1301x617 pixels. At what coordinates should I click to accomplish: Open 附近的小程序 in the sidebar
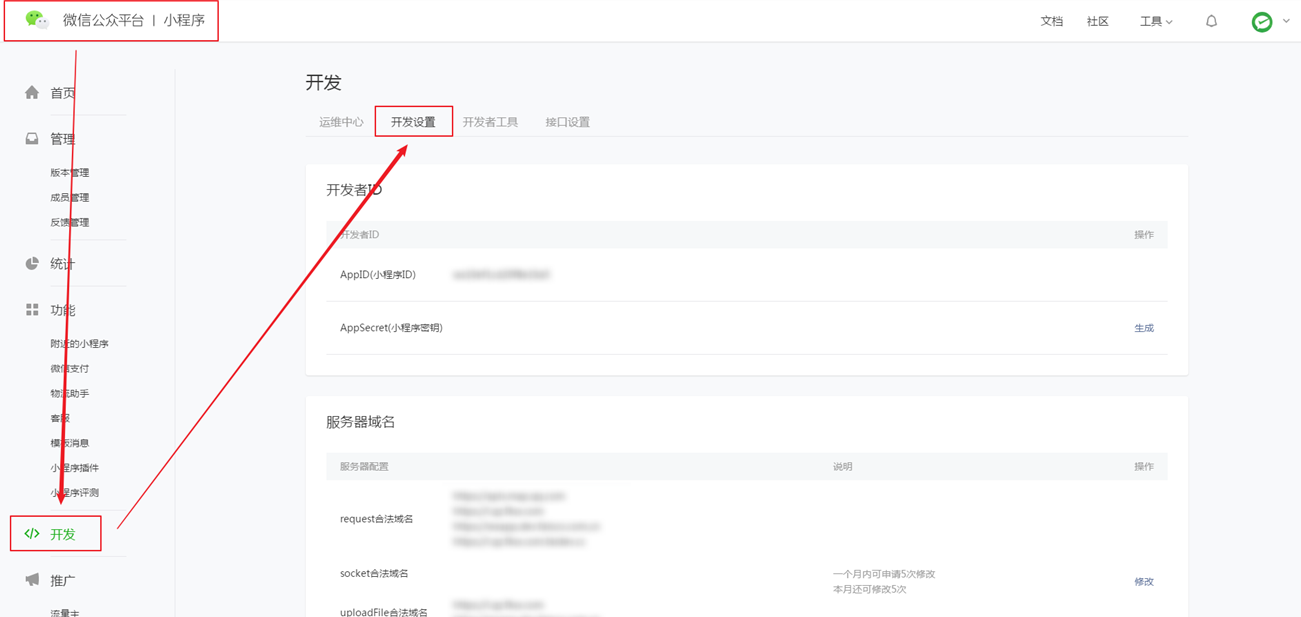pyautogui.click(x=79, y=344)
